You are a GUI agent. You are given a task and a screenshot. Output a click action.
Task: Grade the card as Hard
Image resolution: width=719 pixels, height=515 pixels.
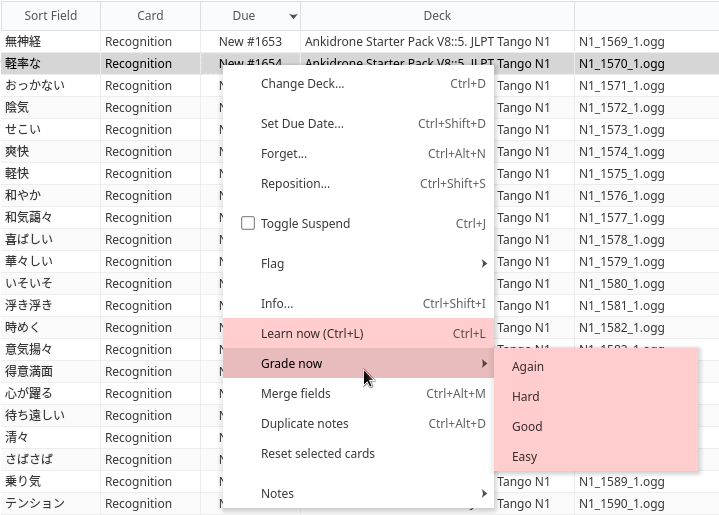tap(526, 397)
